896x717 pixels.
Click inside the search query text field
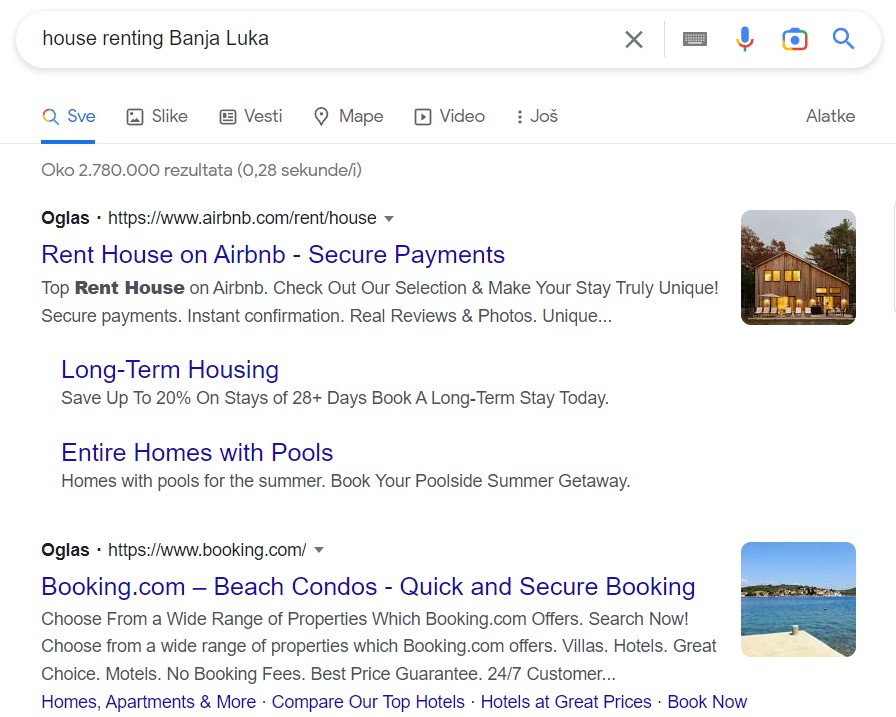pos(320,40)
